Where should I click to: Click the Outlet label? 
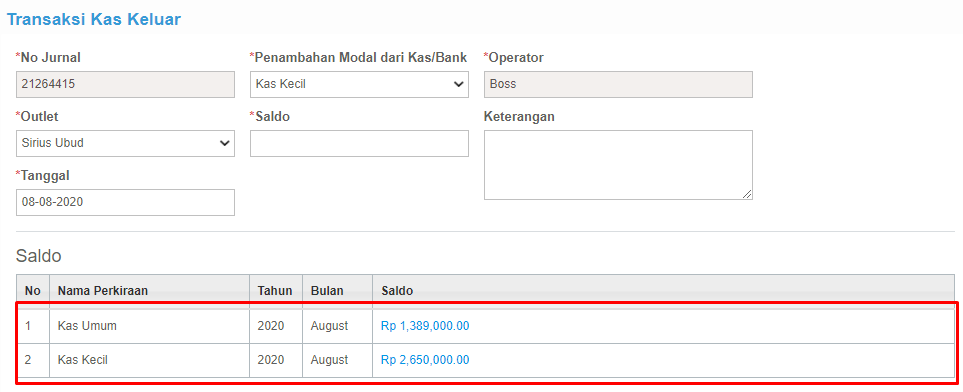click(37, 117)
